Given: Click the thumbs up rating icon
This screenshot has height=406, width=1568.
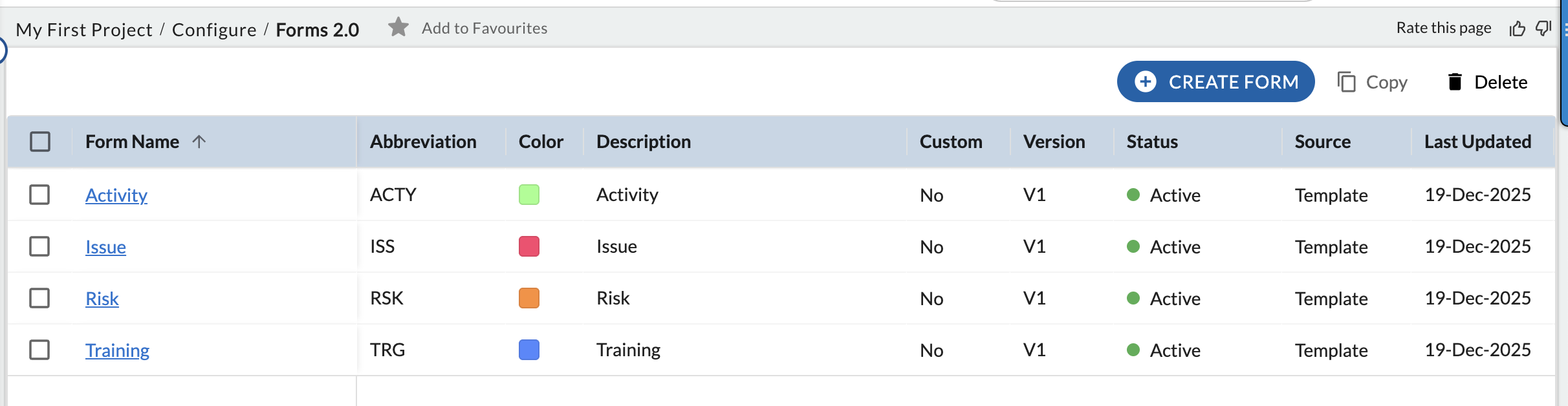Looking at the screenshot, I should 1517,28.
